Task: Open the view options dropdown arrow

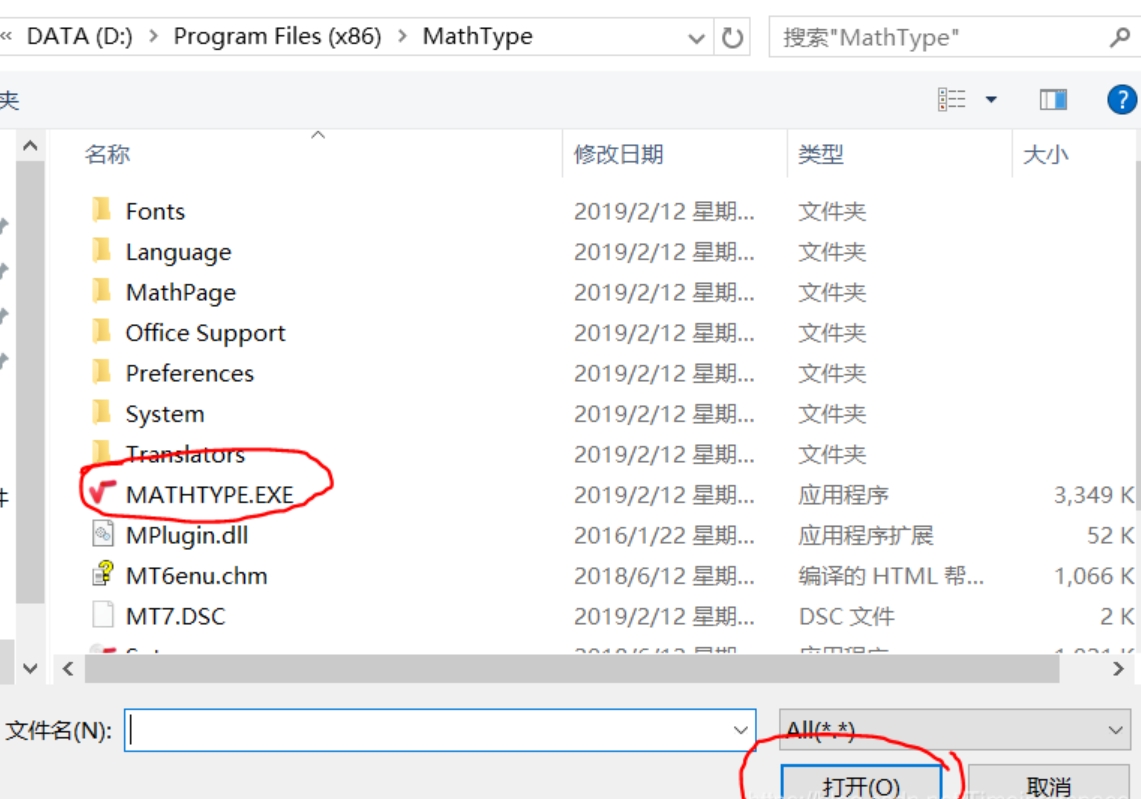Action: pos(991,99)
